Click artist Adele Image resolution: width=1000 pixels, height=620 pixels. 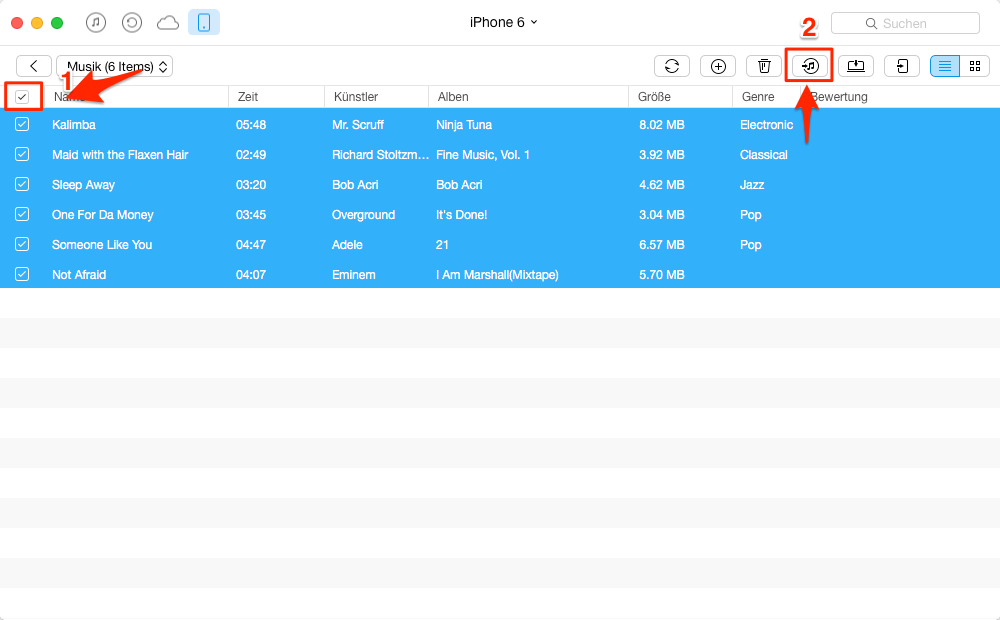point(347,244)
